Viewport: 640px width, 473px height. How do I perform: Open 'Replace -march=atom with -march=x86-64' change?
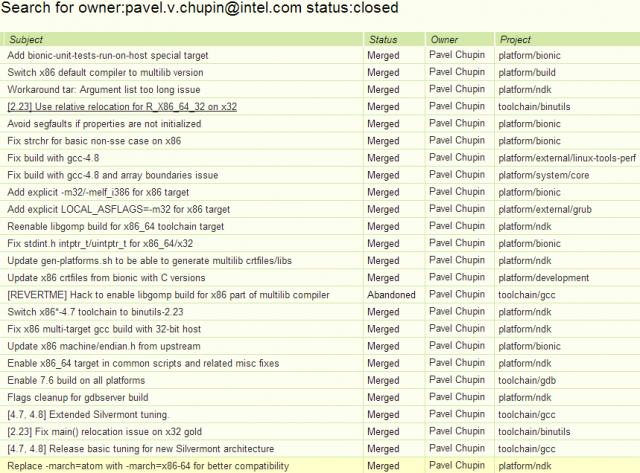pos(148,466)
